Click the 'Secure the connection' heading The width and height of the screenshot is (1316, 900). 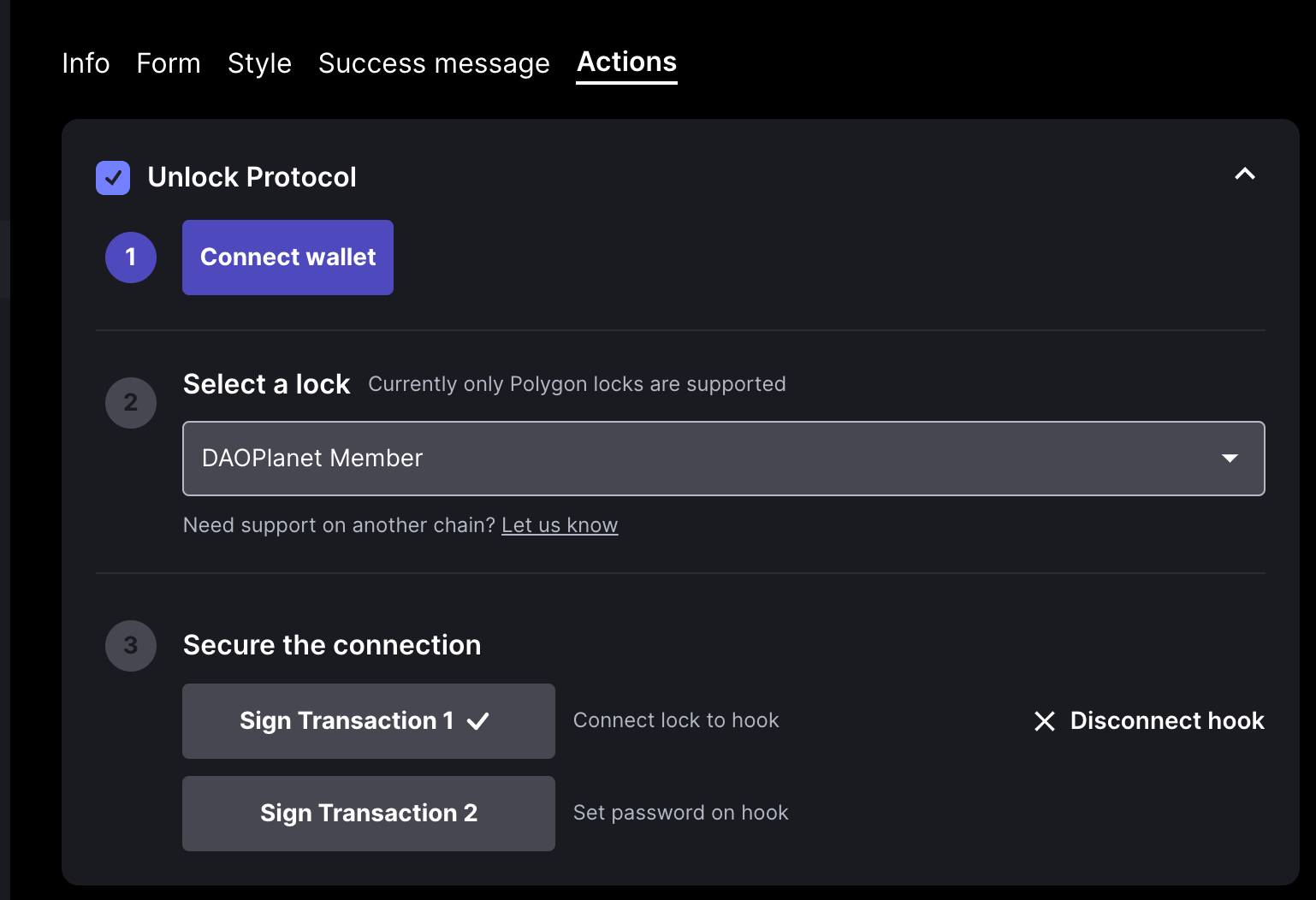click(332, 645)
